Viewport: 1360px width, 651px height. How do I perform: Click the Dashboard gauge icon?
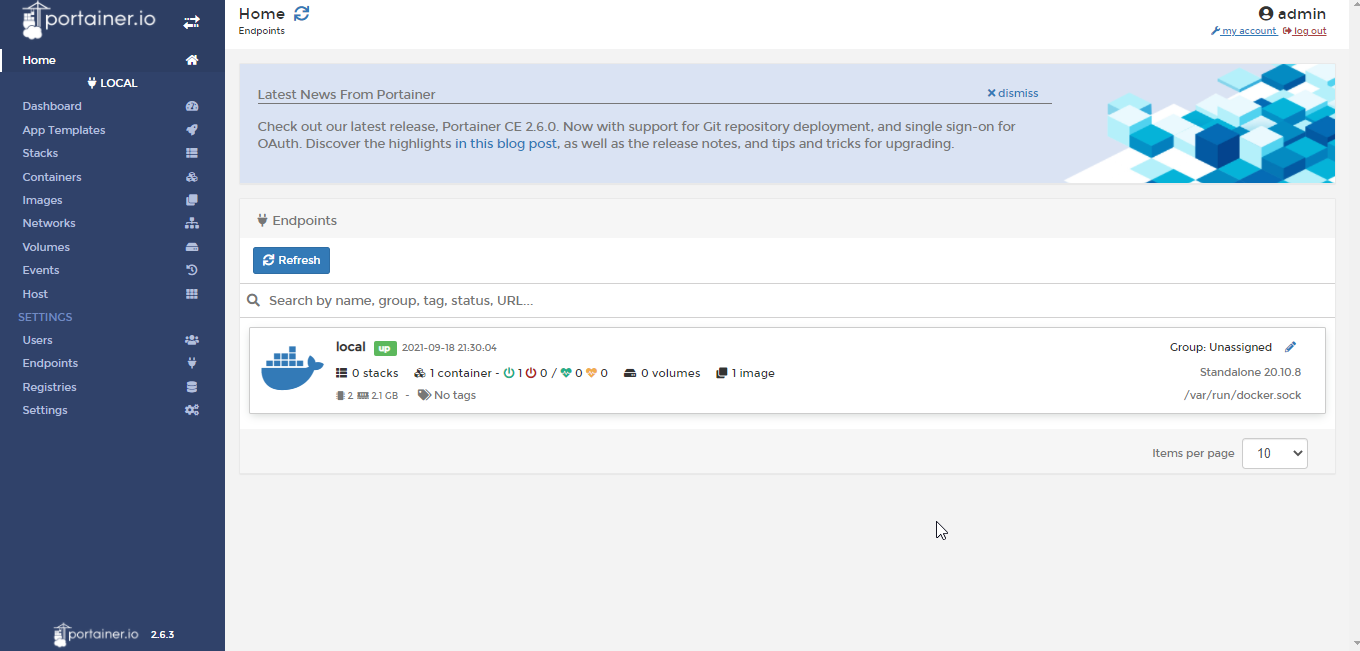[x=192, y=106]
